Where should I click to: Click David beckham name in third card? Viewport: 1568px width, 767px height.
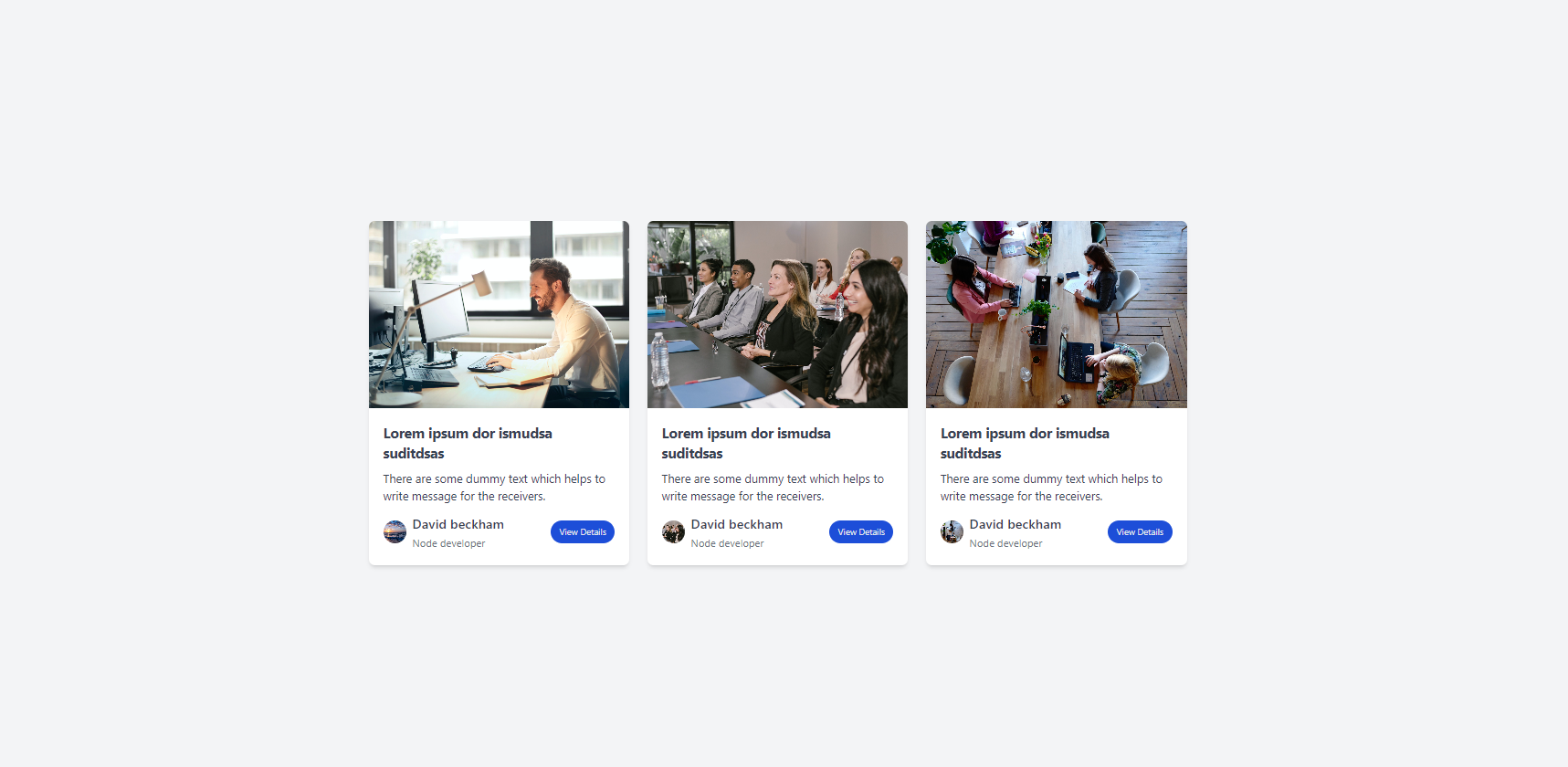pos(1016,525)
